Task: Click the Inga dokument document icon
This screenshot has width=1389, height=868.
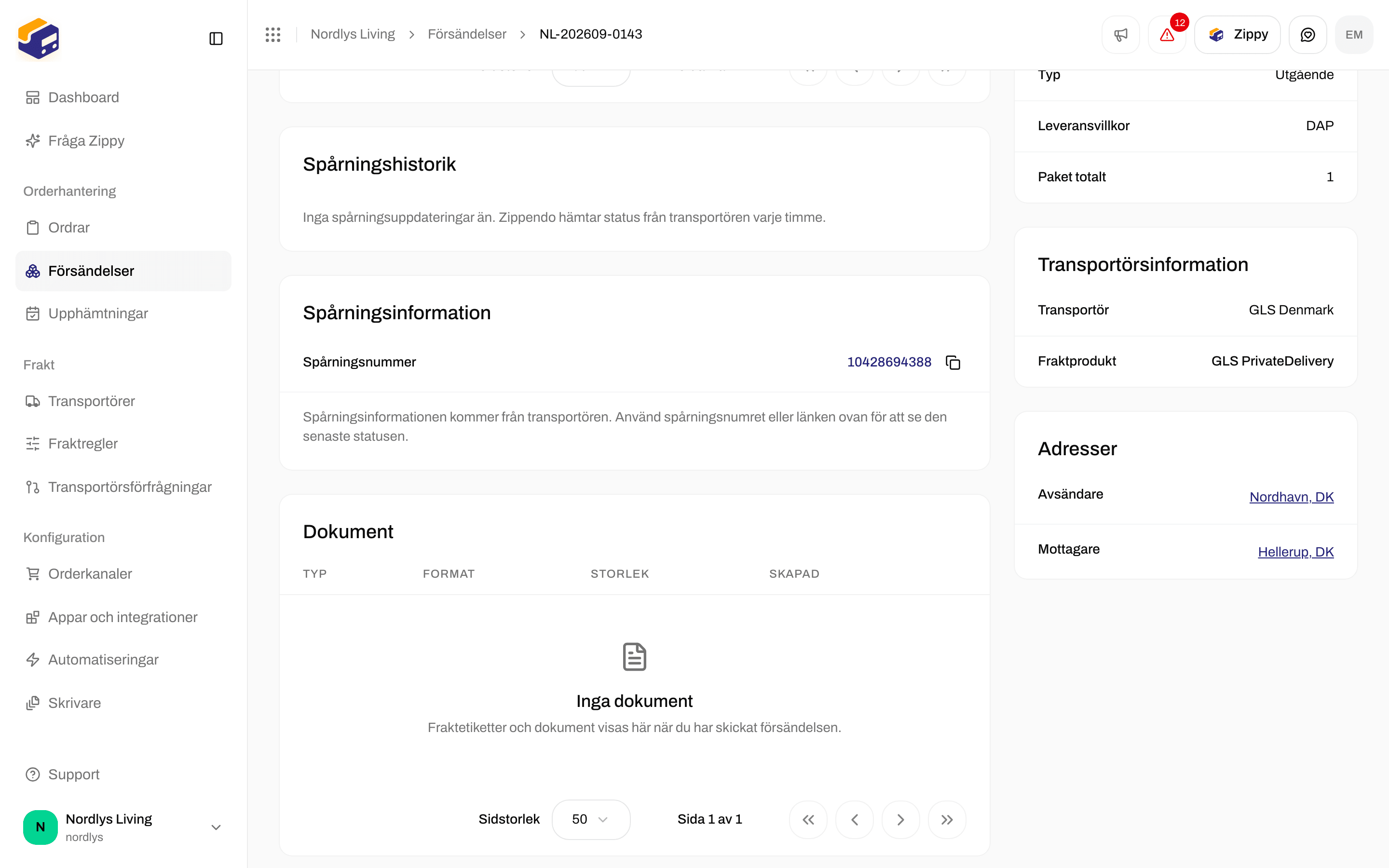Action: [634, 657]
